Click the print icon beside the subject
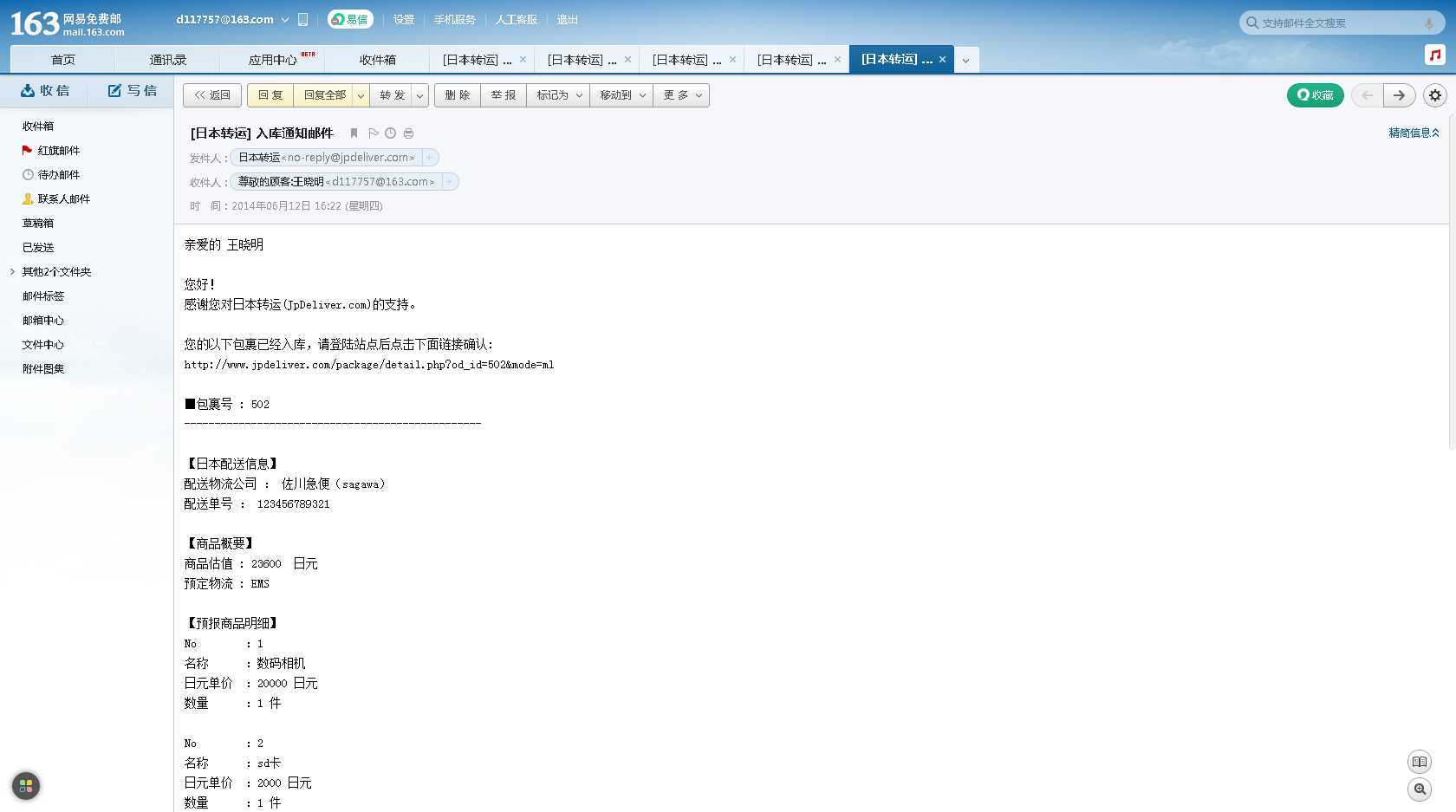The height and width of the screenshot is (812, 1456). coord(408,133)
